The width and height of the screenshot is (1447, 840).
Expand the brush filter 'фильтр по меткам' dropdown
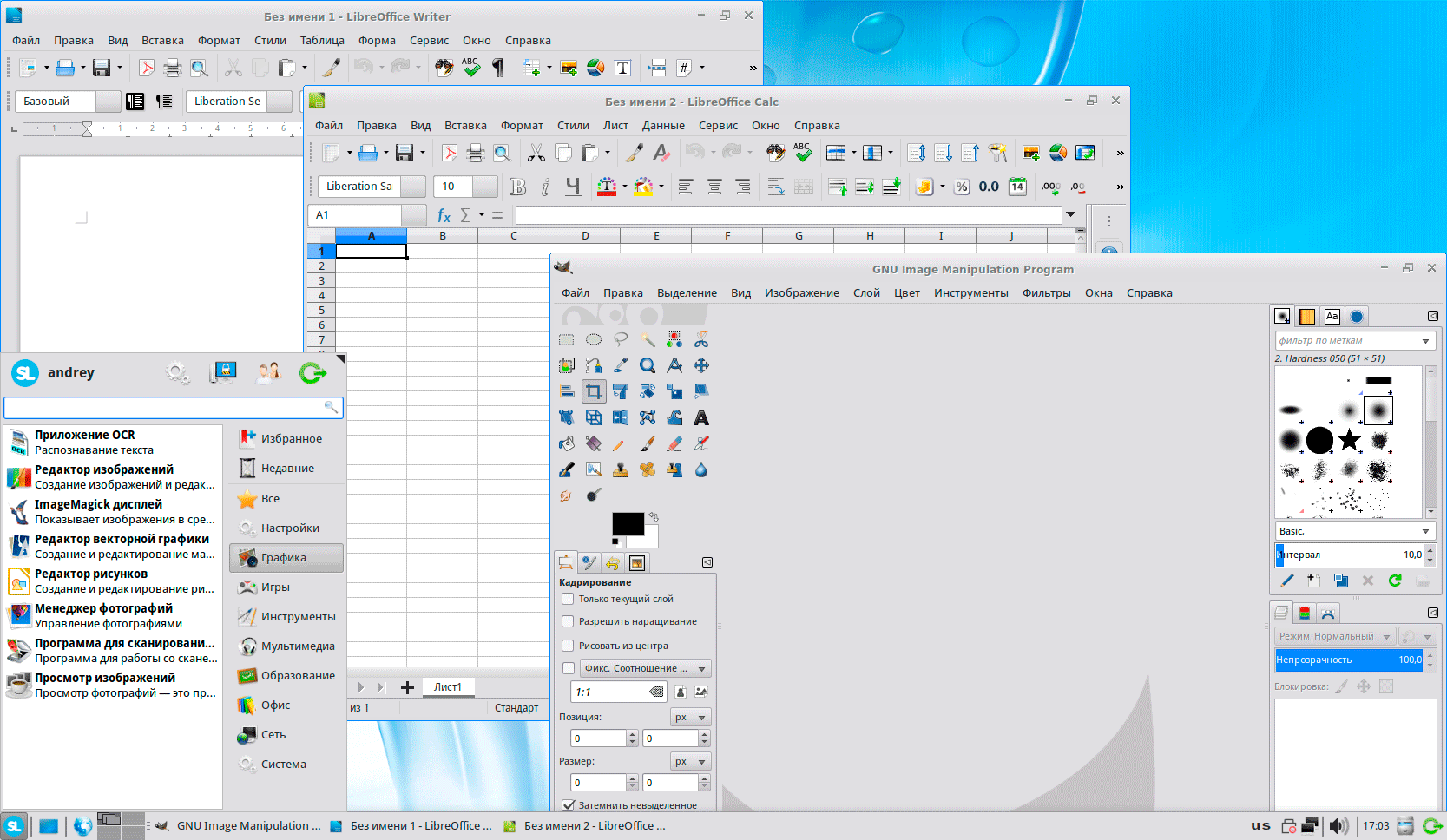click(1425, 341)
